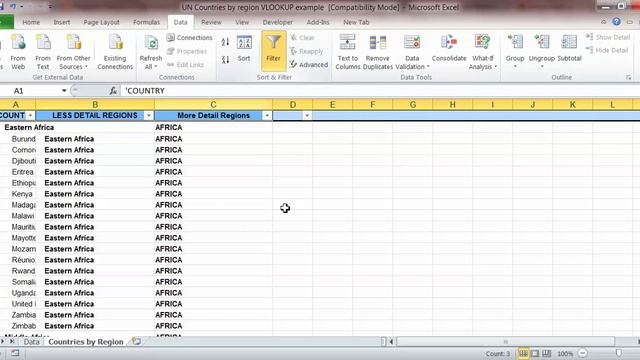
Task: Click the Connections button in ribbon
Action: coord(189,38)
